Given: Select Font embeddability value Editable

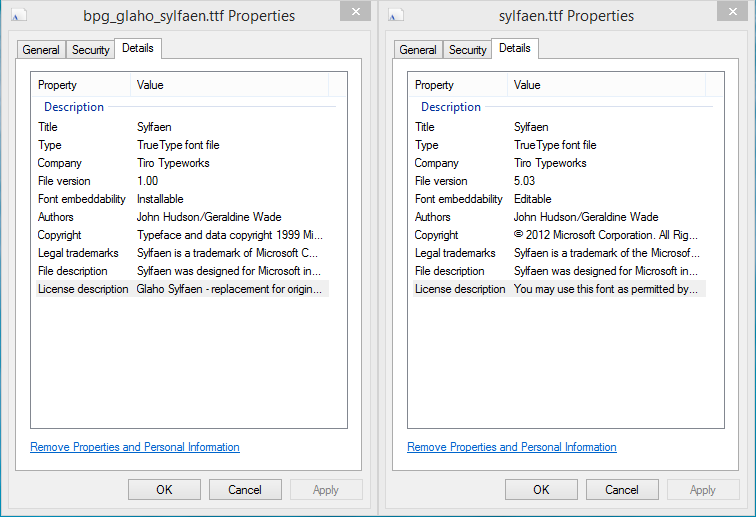Looking at the screenshot, I should [533, 199].
